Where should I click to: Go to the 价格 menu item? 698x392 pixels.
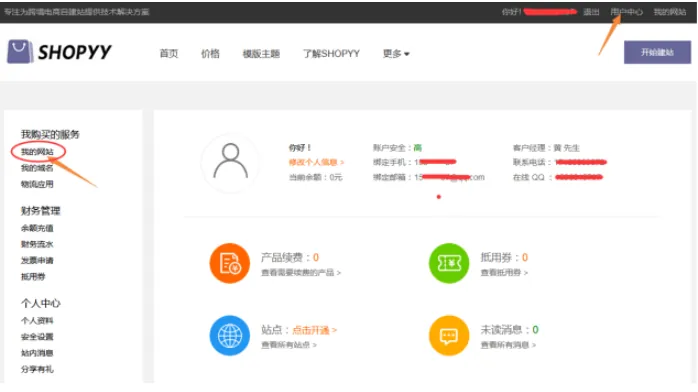(x=210, y=53)
